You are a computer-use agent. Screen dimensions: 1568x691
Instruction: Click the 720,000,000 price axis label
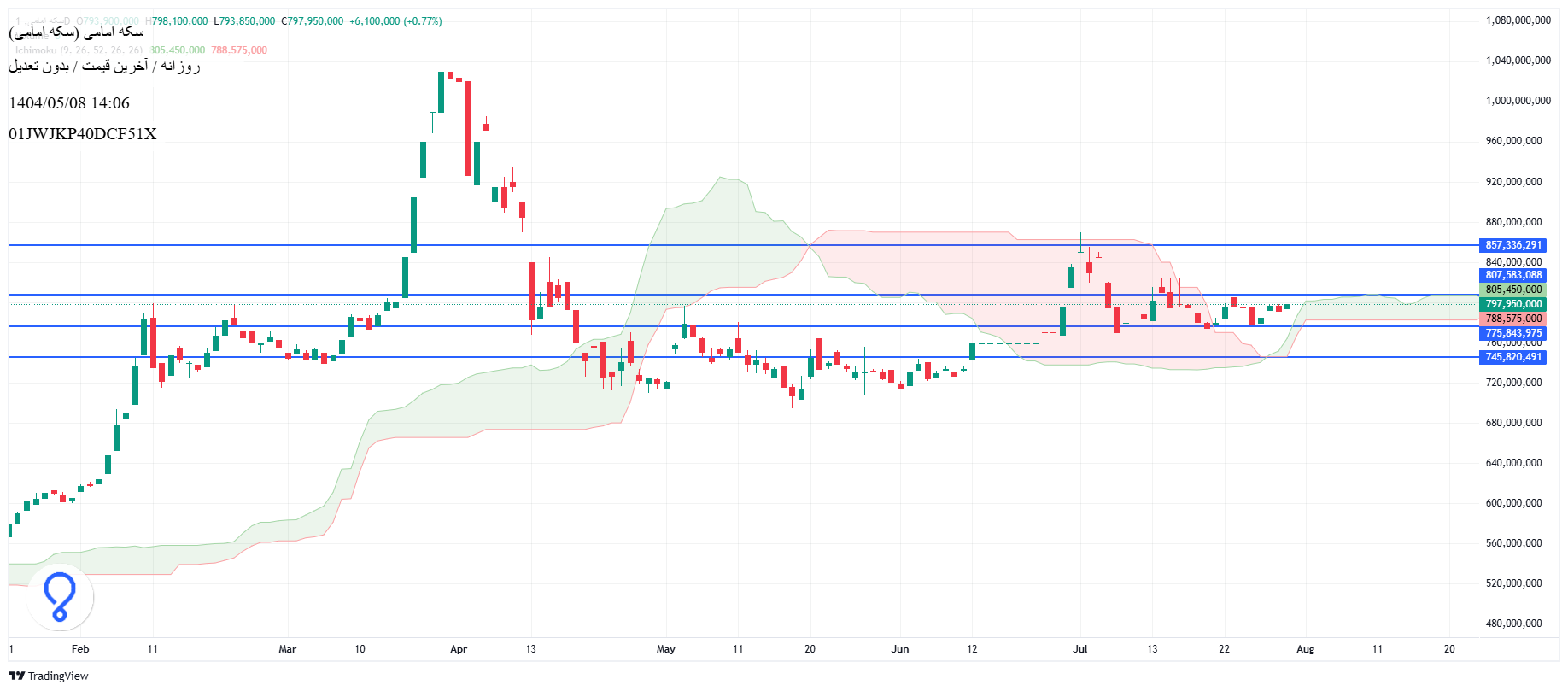pos(1514,383)
